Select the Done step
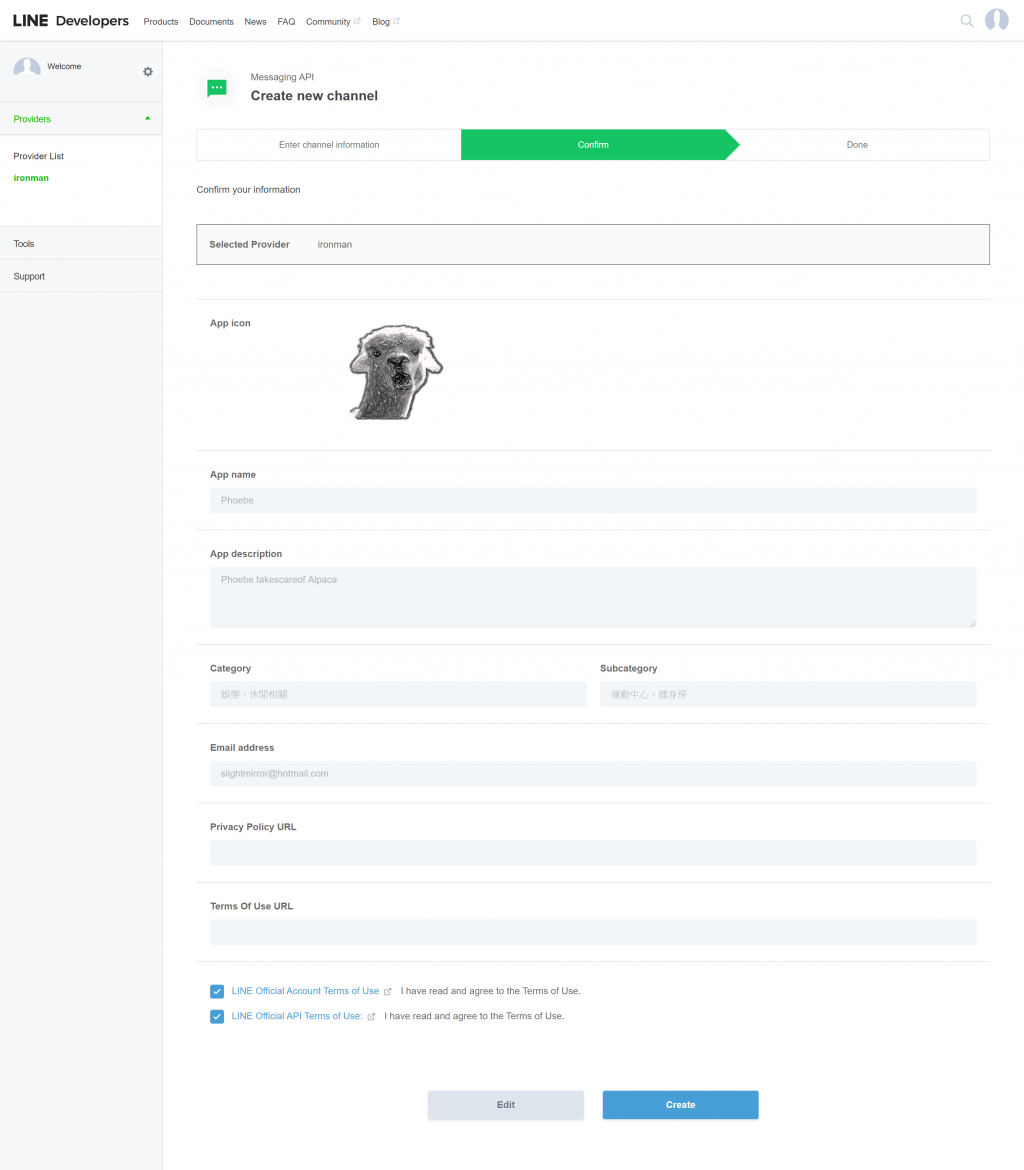This screenshot has height=1170, width=1024. (x=857, y=145)
